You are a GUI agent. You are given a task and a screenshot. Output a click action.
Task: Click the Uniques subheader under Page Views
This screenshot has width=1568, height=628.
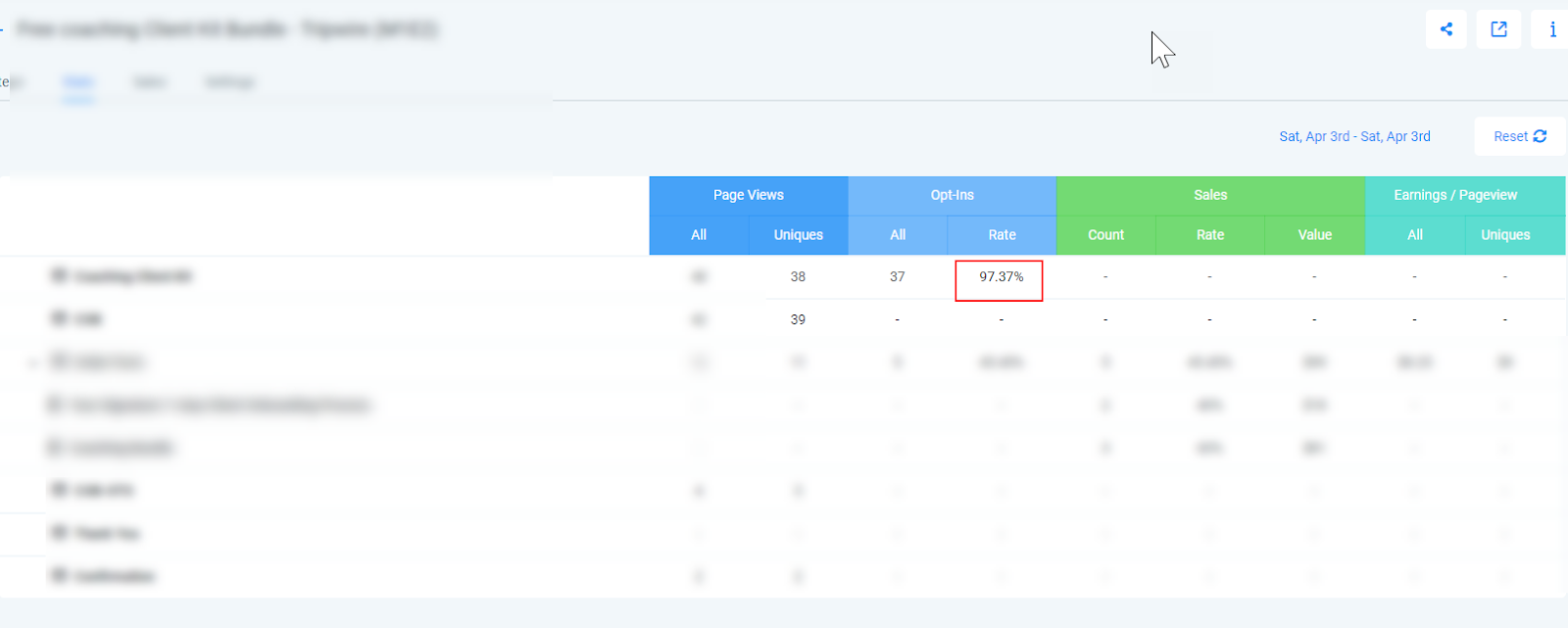click(799, 235)
